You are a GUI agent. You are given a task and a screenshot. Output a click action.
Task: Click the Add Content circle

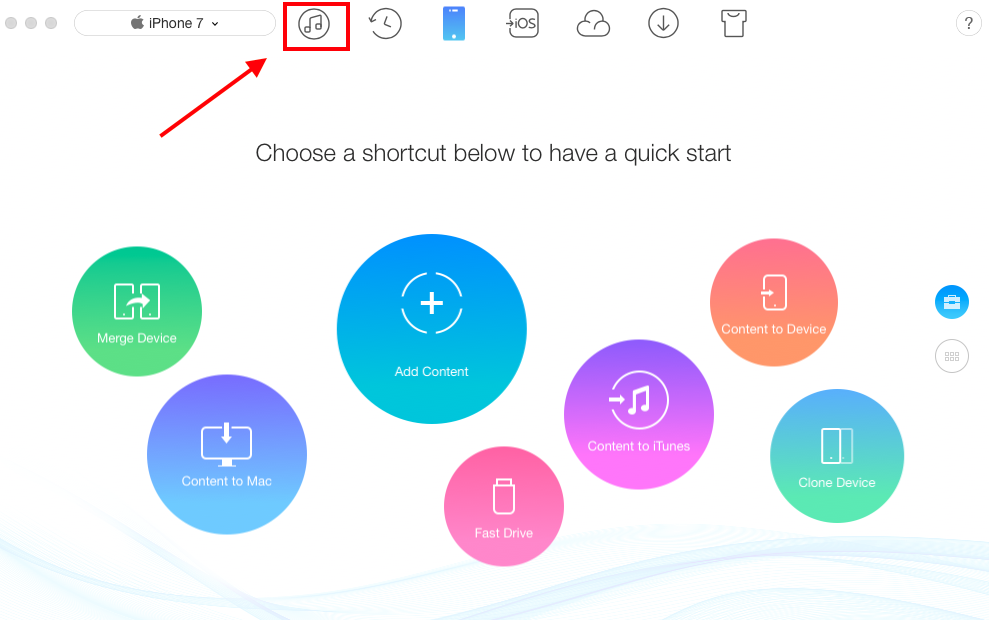click(431, 329)
